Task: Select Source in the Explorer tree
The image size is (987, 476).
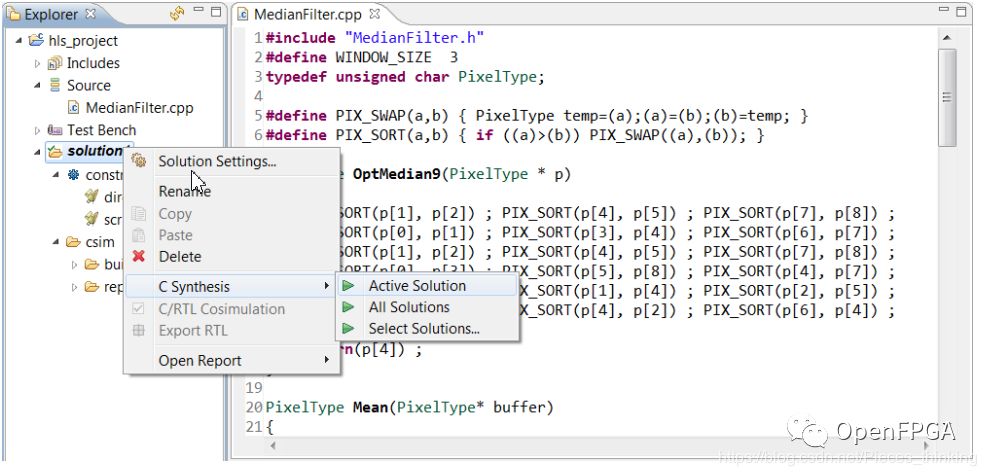Action: point(89,85)
